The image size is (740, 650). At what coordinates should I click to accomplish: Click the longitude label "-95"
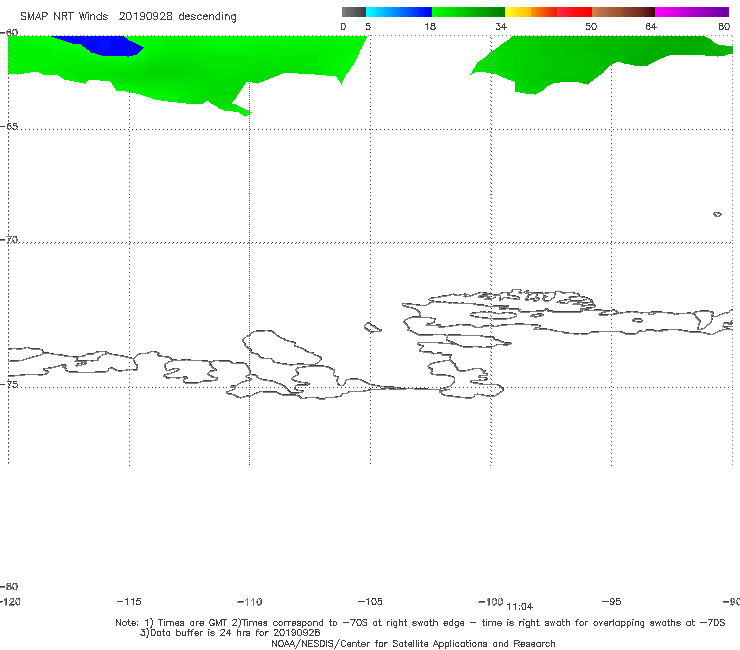[612, 602]
